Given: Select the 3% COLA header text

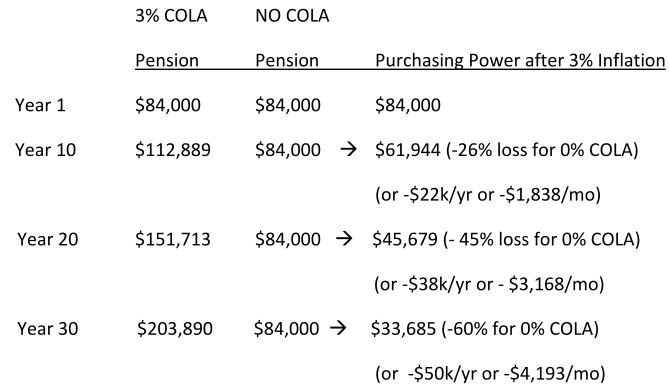Looking at the screenshot, I should pyautogui.click(x=171, y=16).
